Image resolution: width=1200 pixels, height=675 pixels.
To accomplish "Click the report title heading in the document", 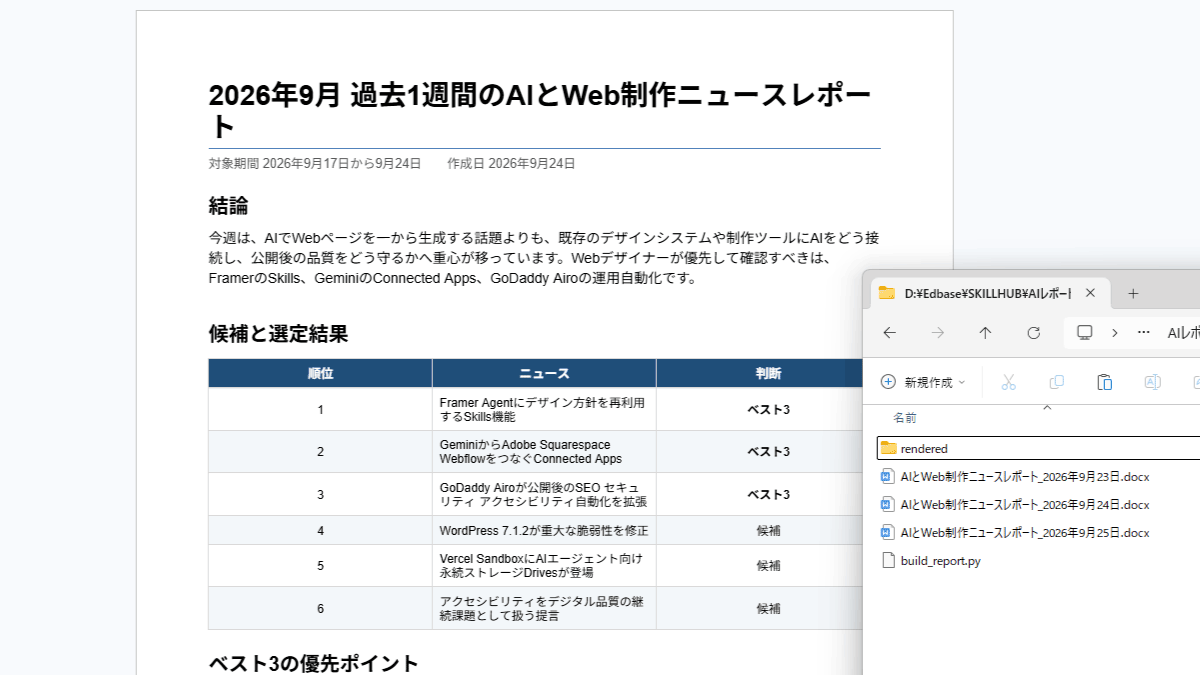I will (x=540, y=111).
